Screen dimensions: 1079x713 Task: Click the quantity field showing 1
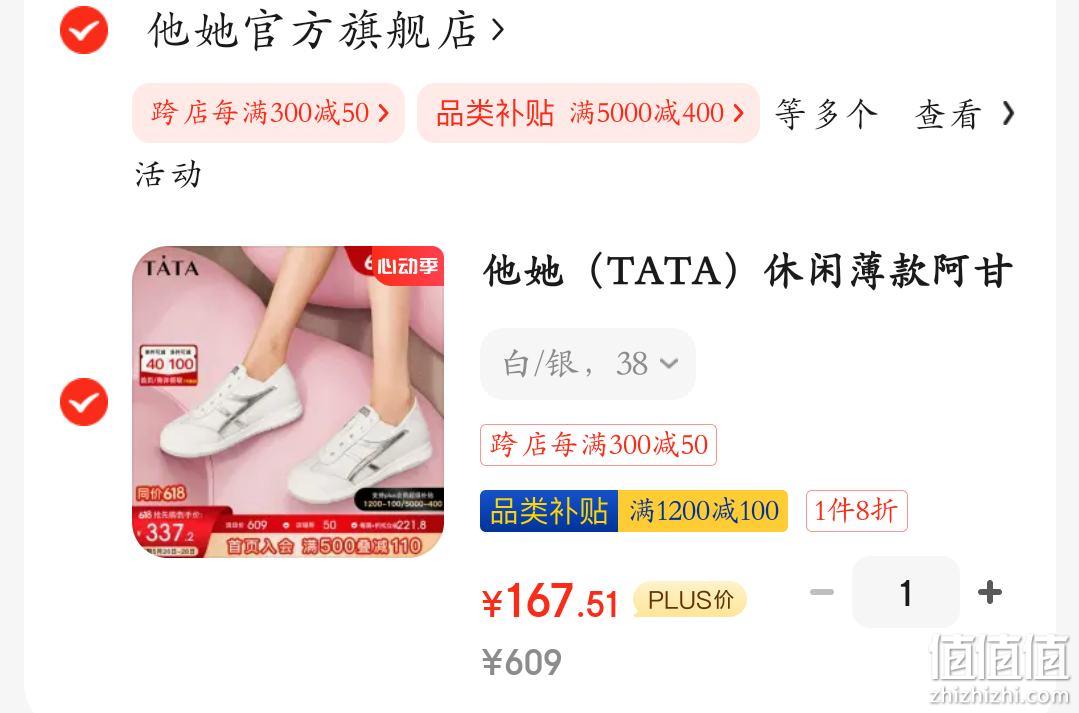(x=906, y=592)
